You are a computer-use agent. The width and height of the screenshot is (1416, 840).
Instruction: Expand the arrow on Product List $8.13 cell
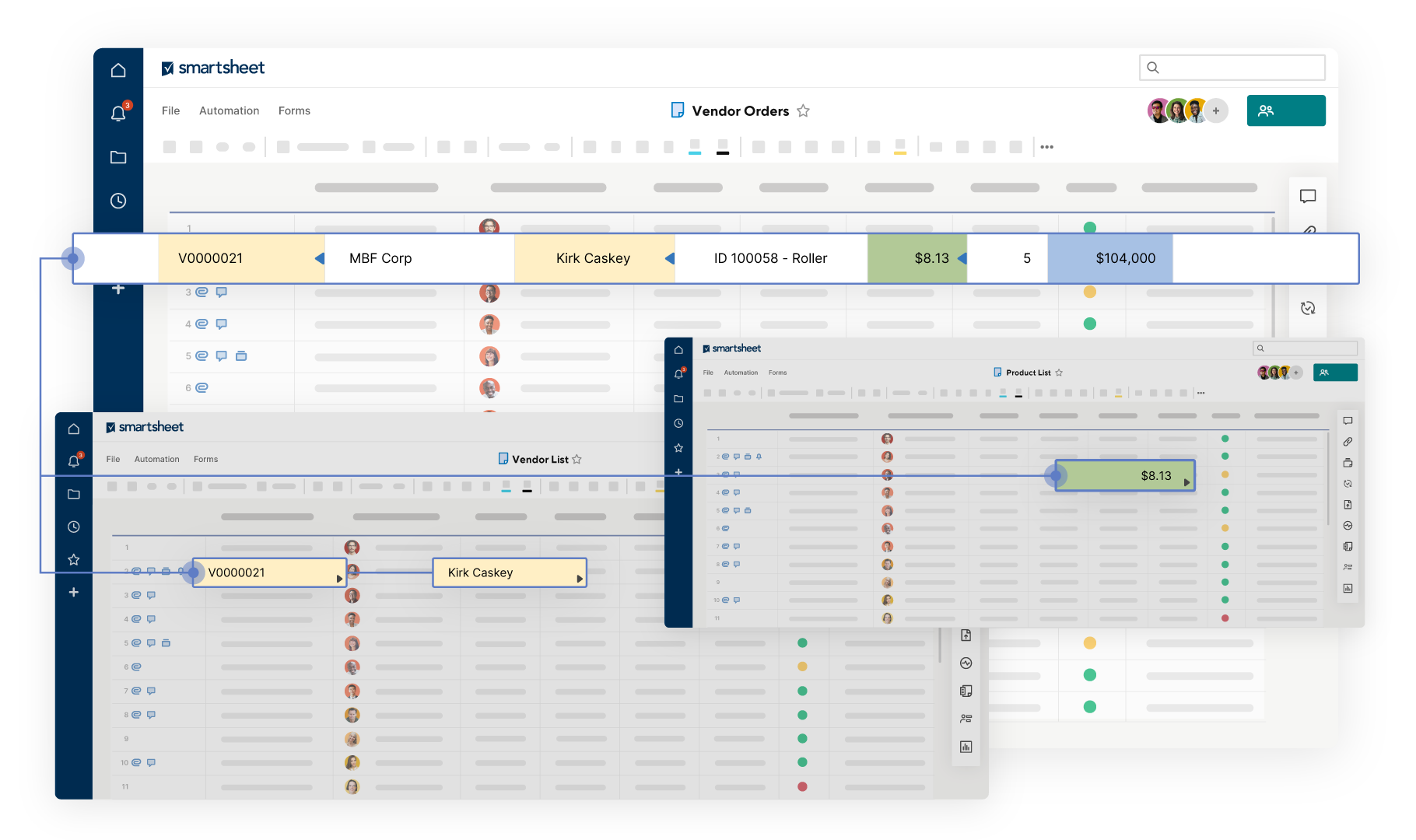(1186, 482)
